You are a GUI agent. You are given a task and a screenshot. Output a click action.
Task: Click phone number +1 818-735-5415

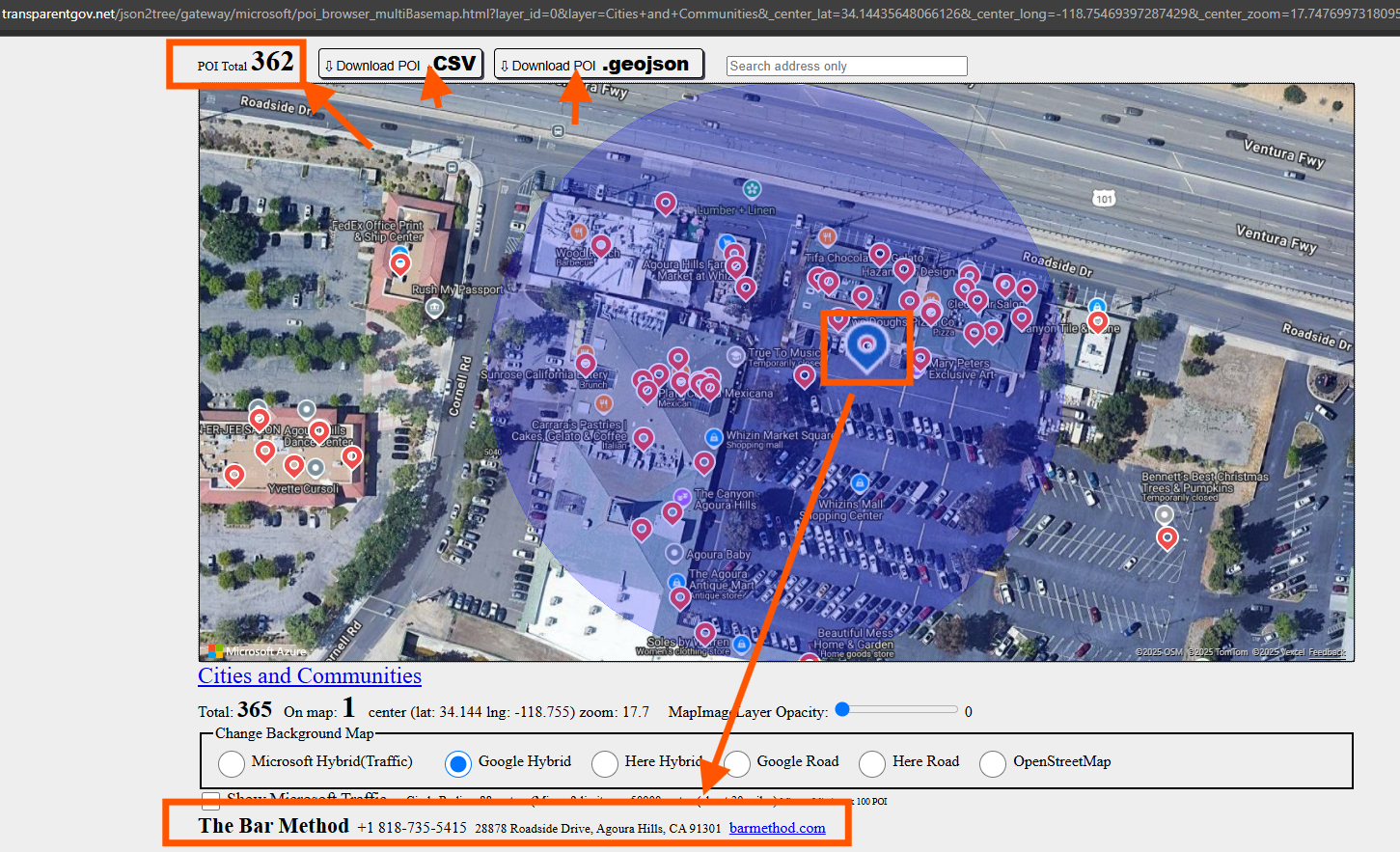412,828
